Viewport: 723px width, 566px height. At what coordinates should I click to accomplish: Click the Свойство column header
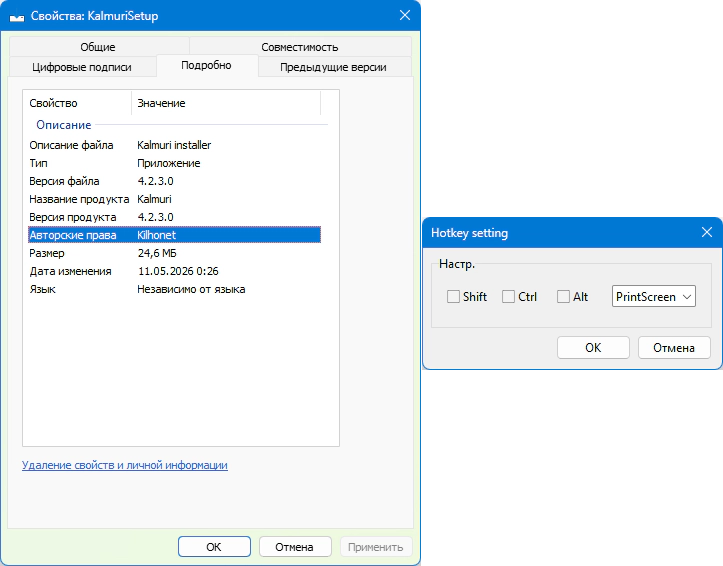pyautogui.click(x=77, y=103)
